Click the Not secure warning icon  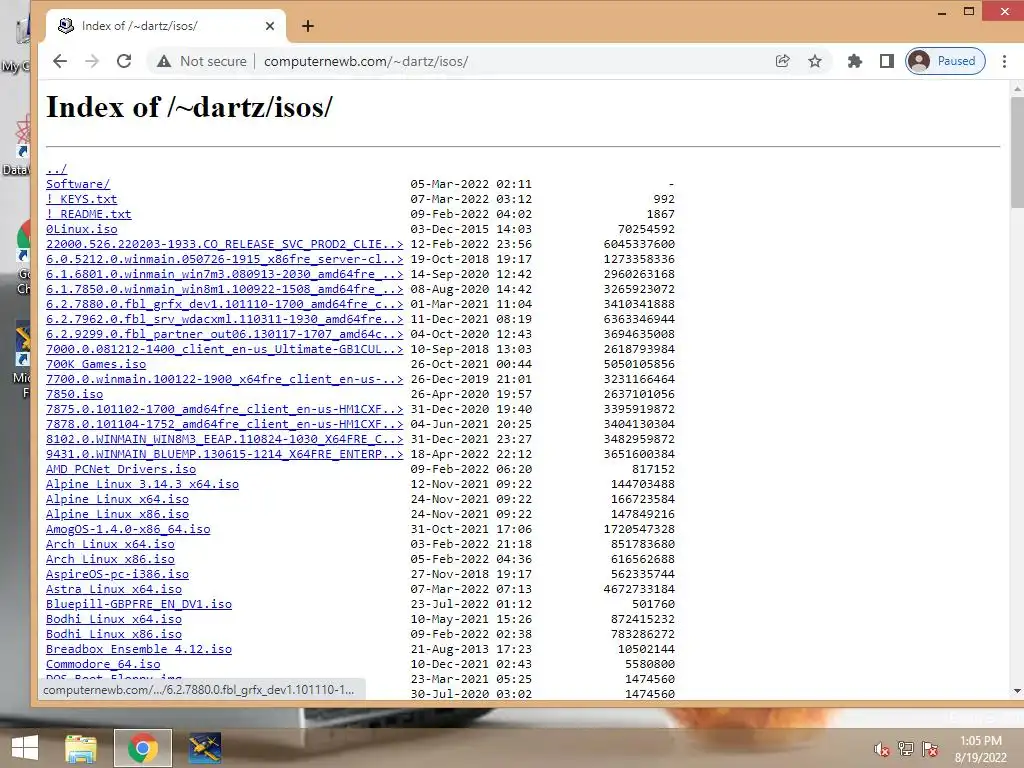(164, 61)
